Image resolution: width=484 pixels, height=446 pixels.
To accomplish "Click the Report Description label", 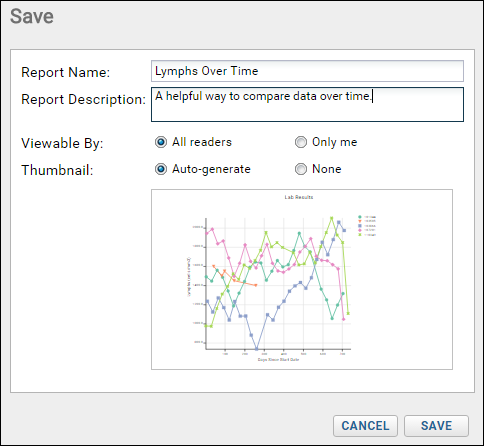I will [84, 99].
